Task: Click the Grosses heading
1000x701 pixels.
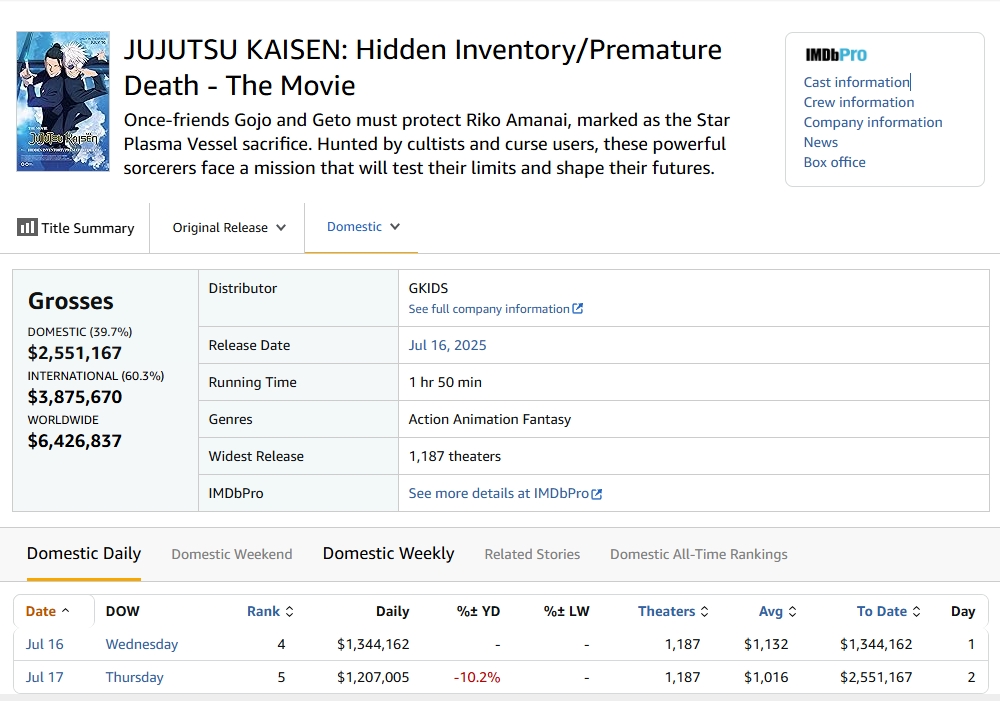Action: (71, 301)
